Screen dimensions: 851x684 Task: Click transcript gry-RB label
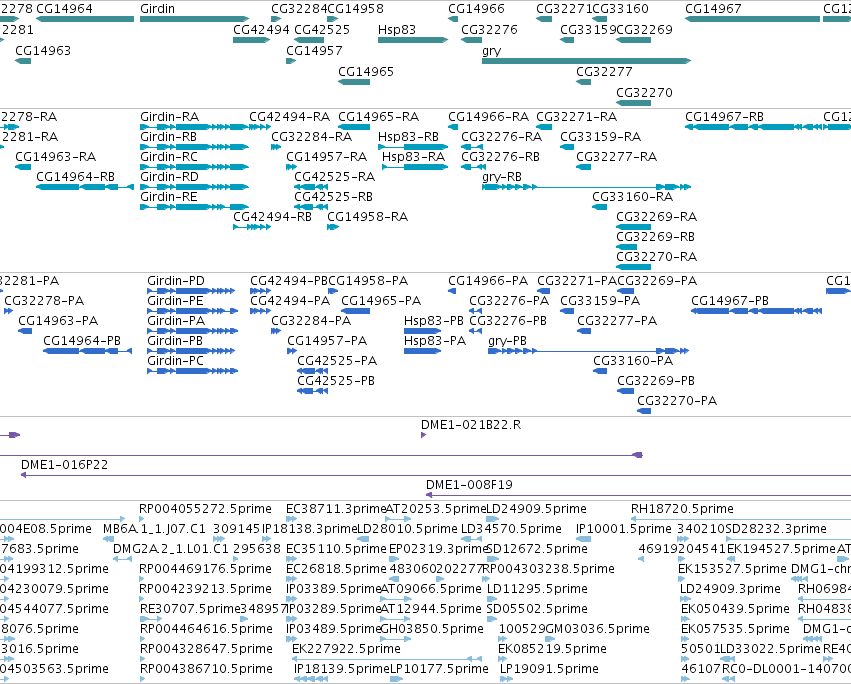click(501, 177)
